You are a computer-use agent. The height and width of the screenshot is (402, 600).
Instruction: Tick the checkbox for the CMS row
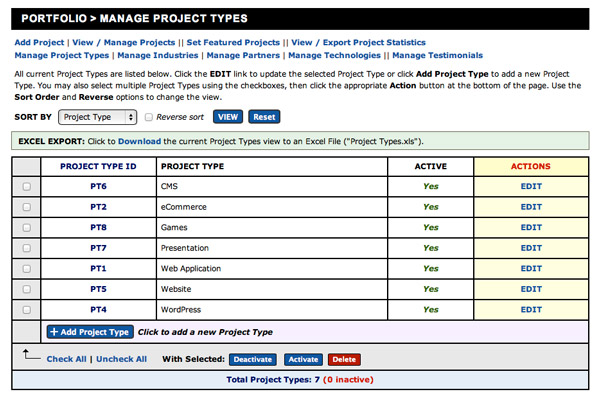(x=26, y=186)
